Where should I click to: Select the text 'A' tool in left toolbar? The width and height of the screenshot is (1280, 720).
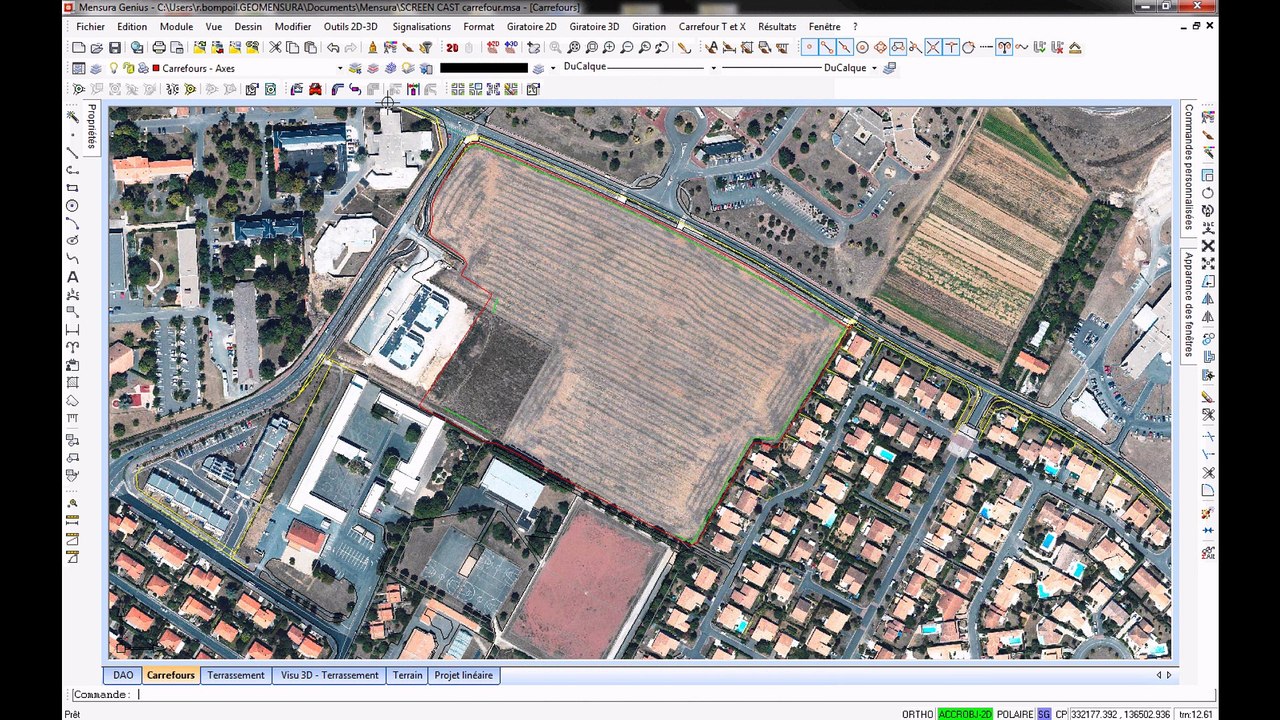tap(72, 277)
